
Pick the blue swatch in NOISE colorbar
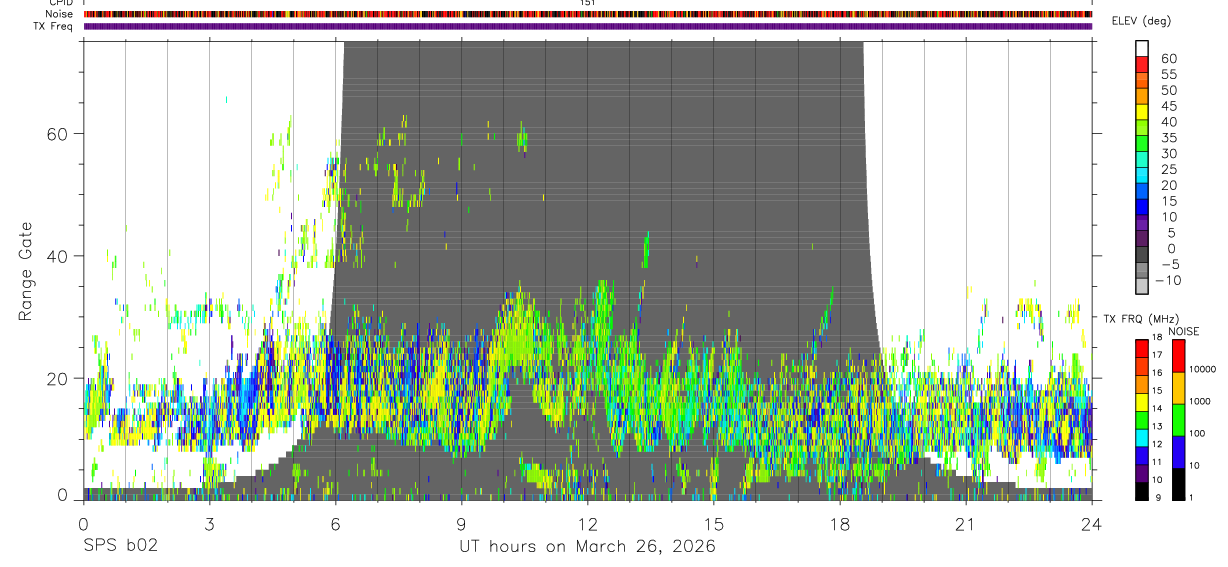[1177, 452]
